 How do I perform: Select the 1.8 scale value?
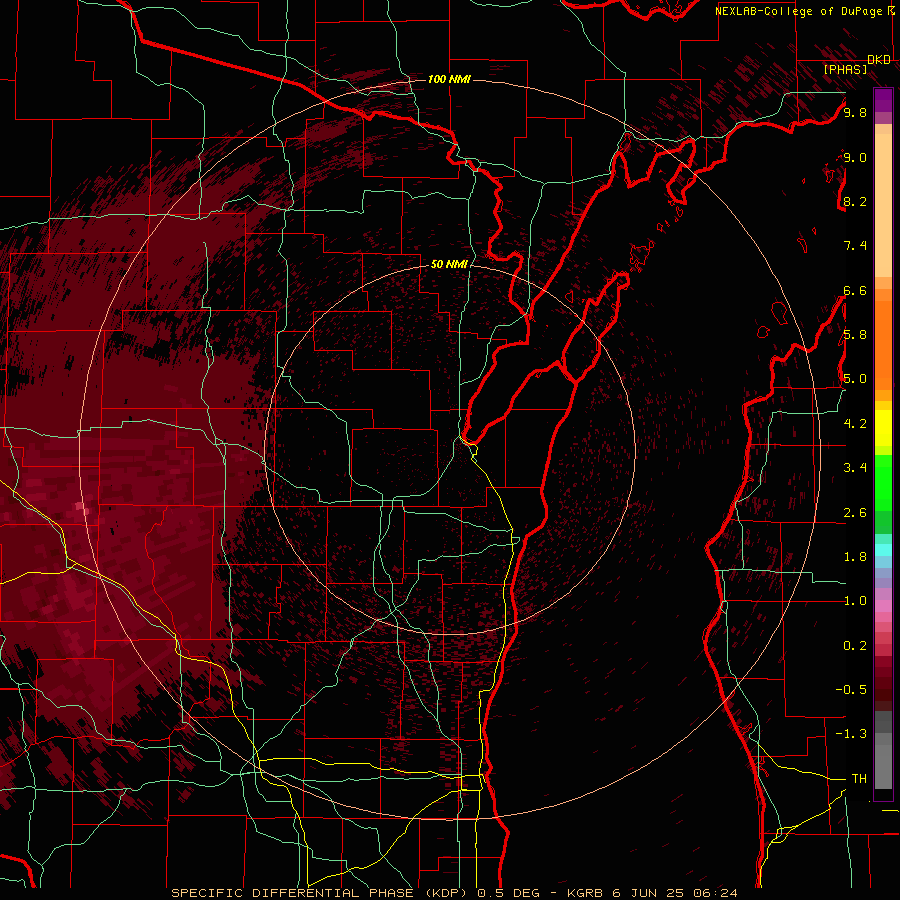pyautogui.click(x=855, y=557)
